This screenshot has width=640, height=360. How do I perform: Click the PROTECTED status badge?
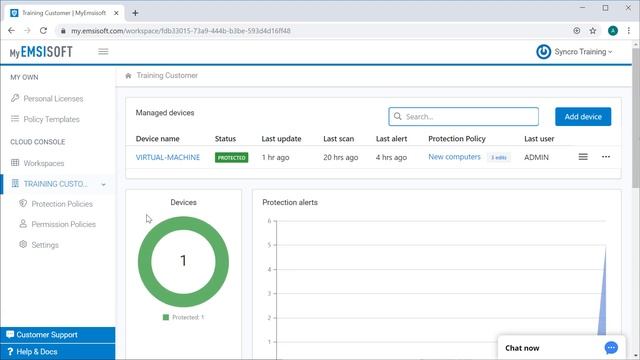(x=231, y=158)
